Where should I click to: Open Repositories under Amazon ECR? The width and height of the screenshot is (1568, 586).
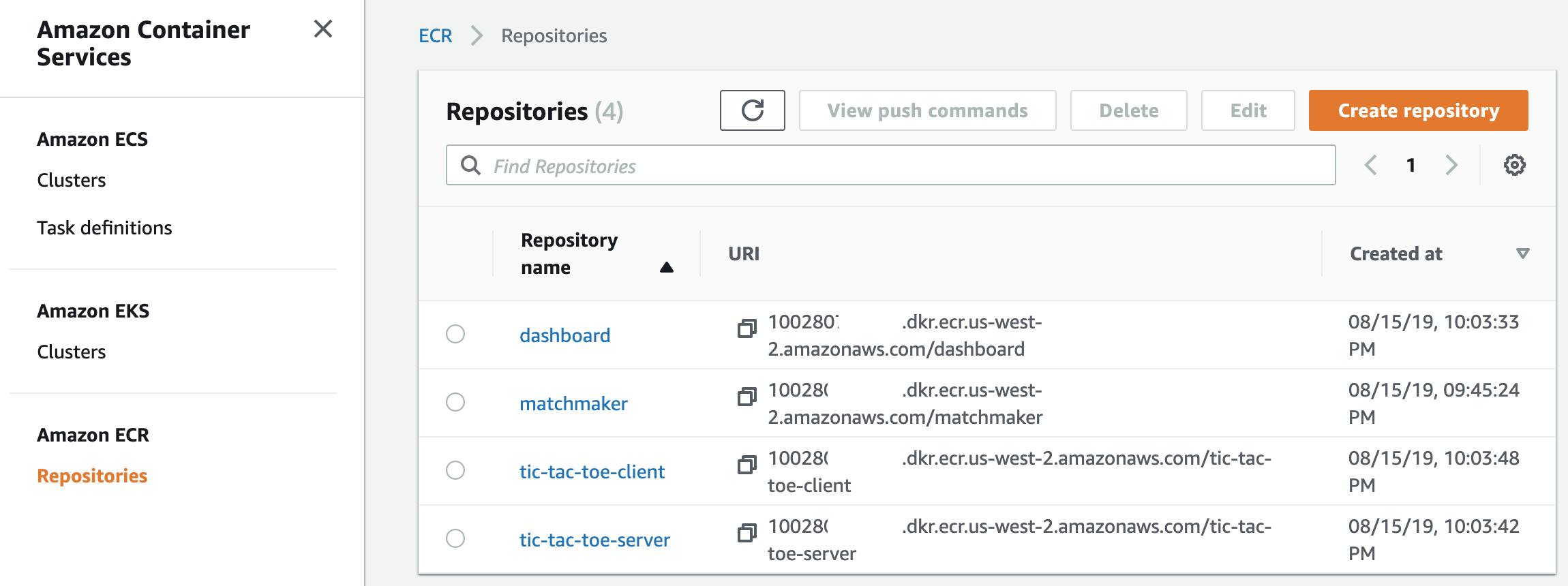(92, 476)
